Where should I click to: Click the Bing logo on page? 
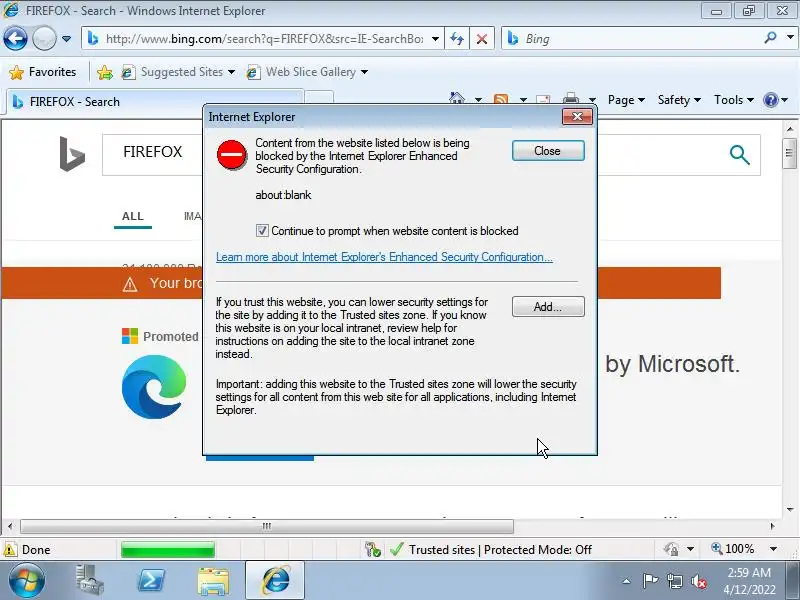(x=72, y=154)
